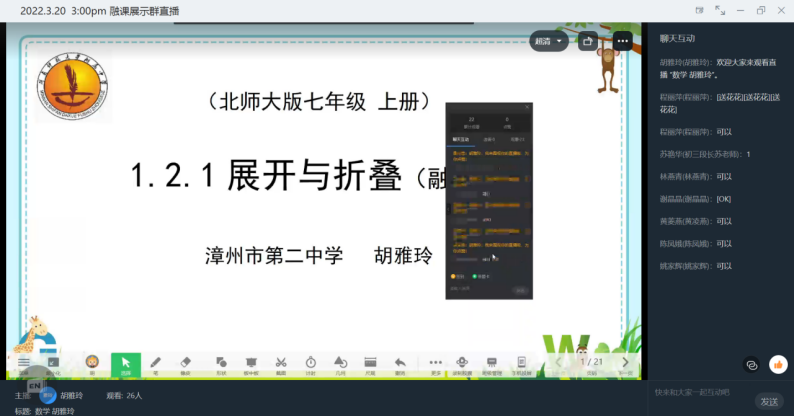Select the 聊天互动 chat tab header
This screenshot has width=794, height=416.
click(677, 38)
